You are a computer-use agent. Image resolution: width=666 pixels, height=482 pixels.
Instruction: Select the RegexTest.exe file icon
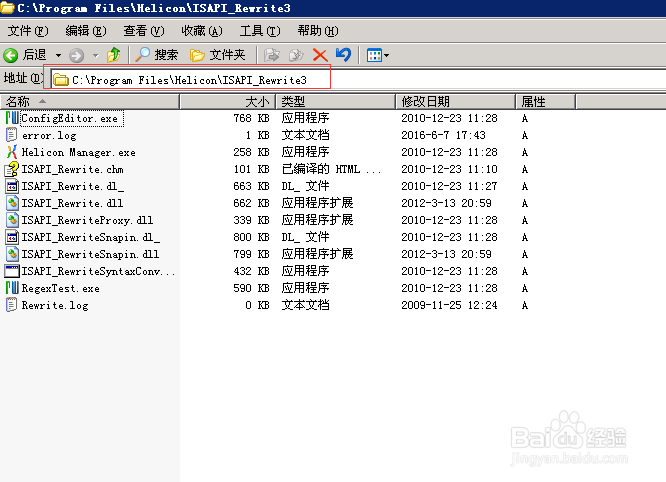(x=12, y=288)
